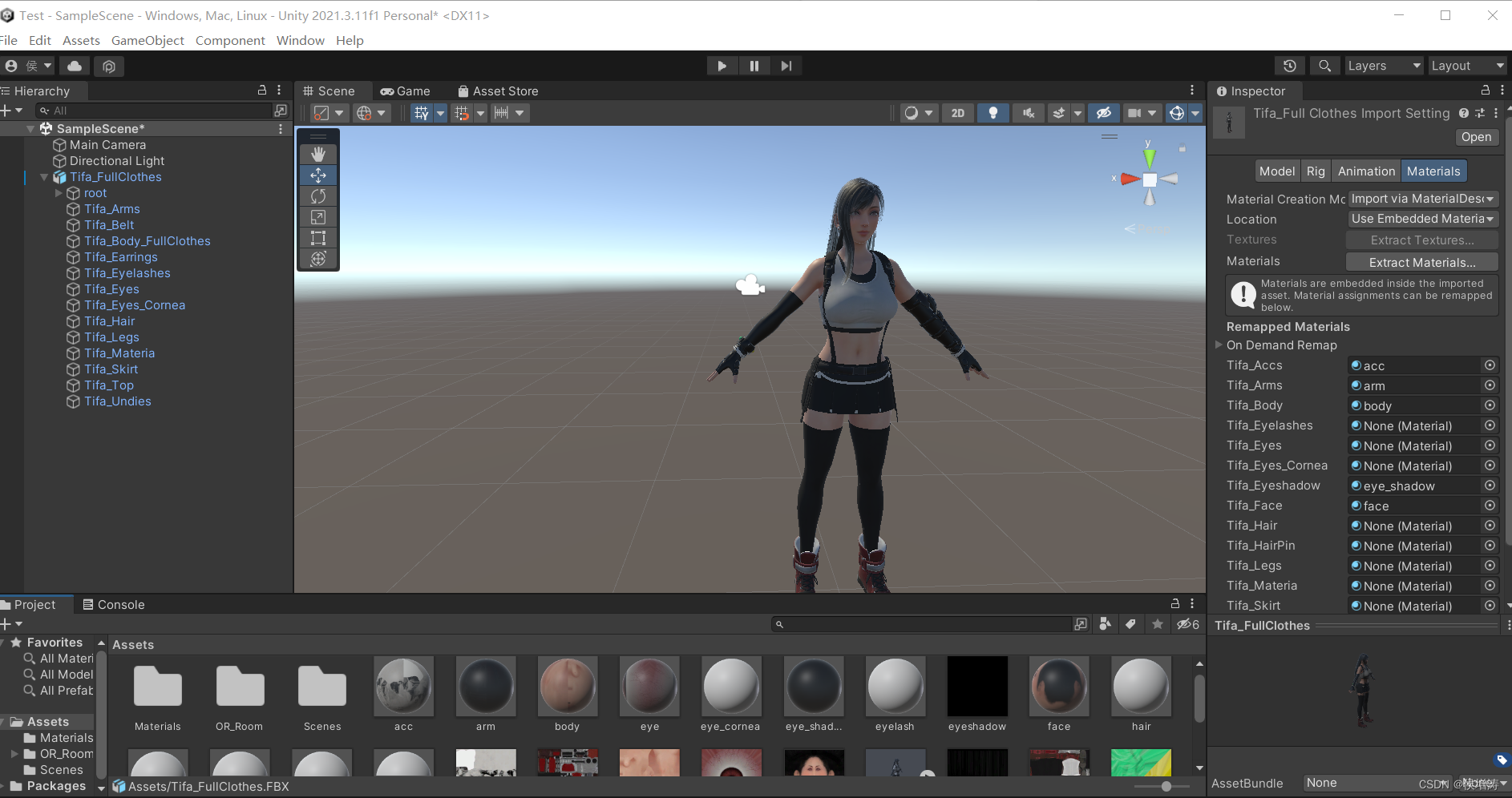1512x798 pixels.
Task: Toggle scene lighting bulb
Action: coord(993,113)
